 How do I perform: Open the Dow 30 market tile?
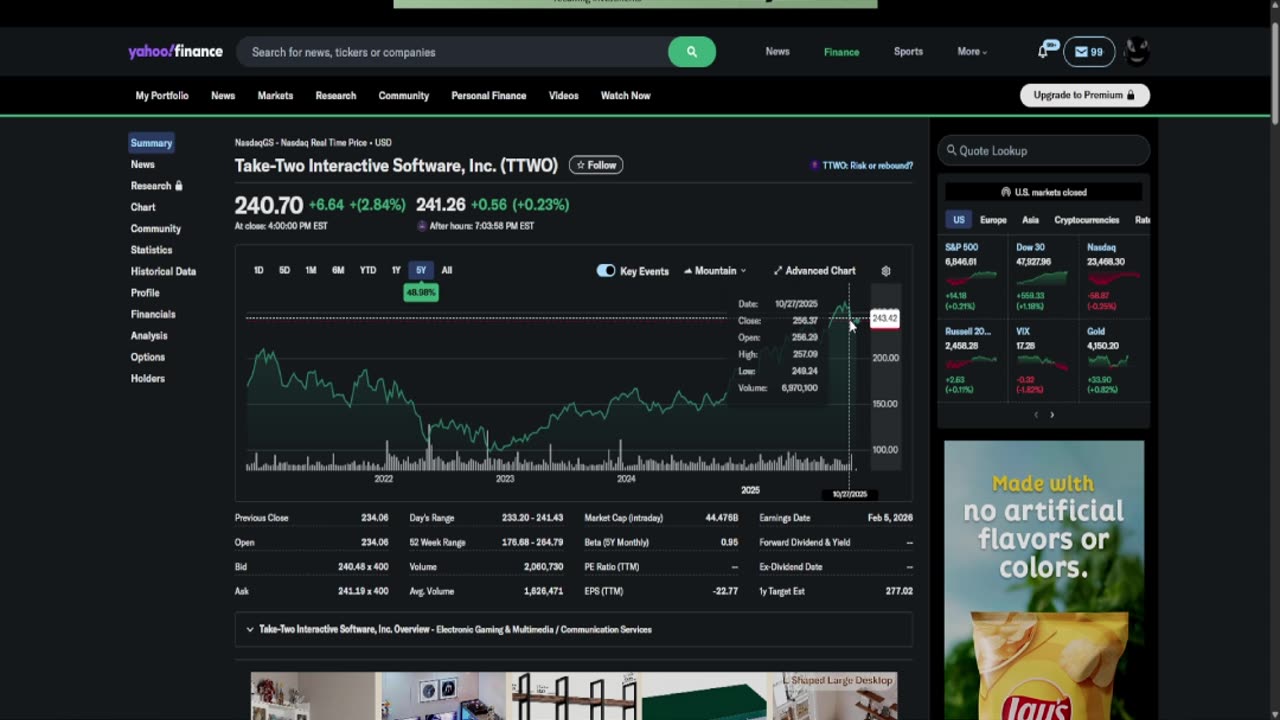pyautogui.click(x=1042, y=277)
